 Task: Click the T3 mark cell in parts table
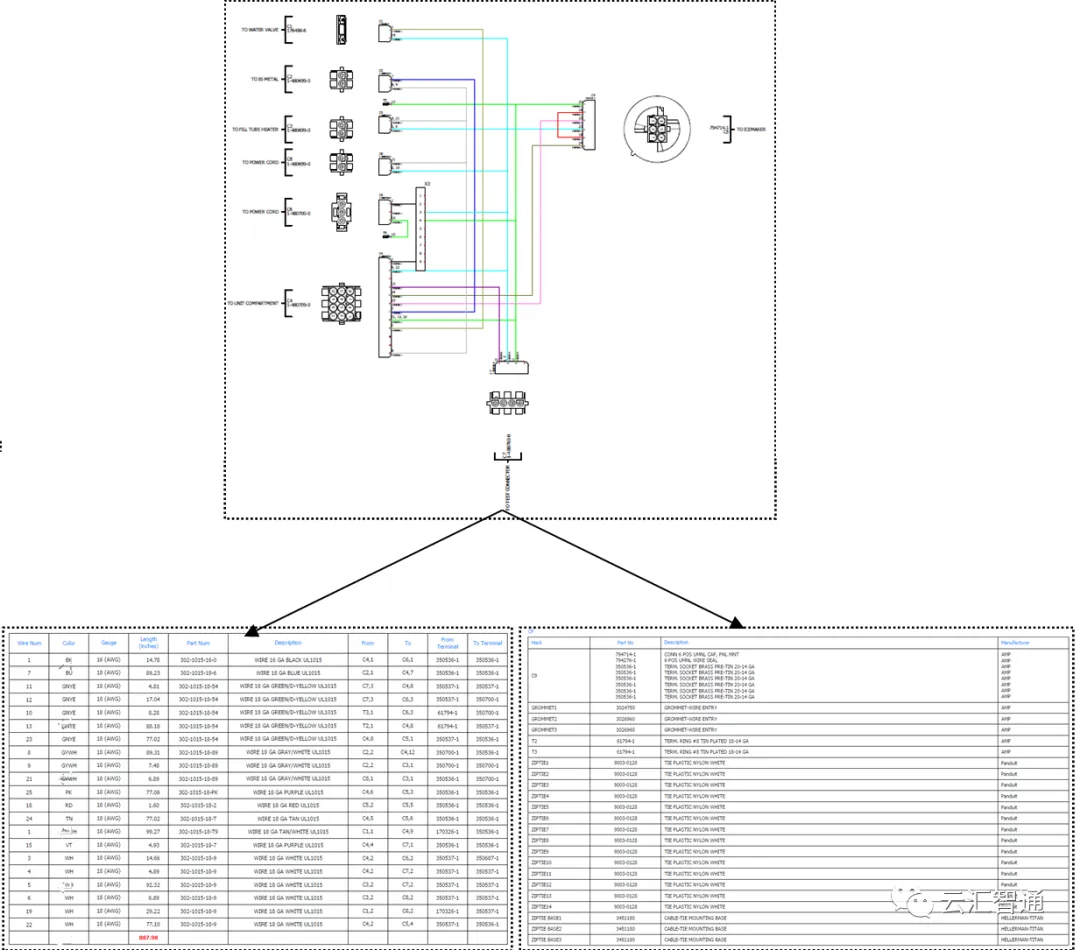(x=559, y=752)
